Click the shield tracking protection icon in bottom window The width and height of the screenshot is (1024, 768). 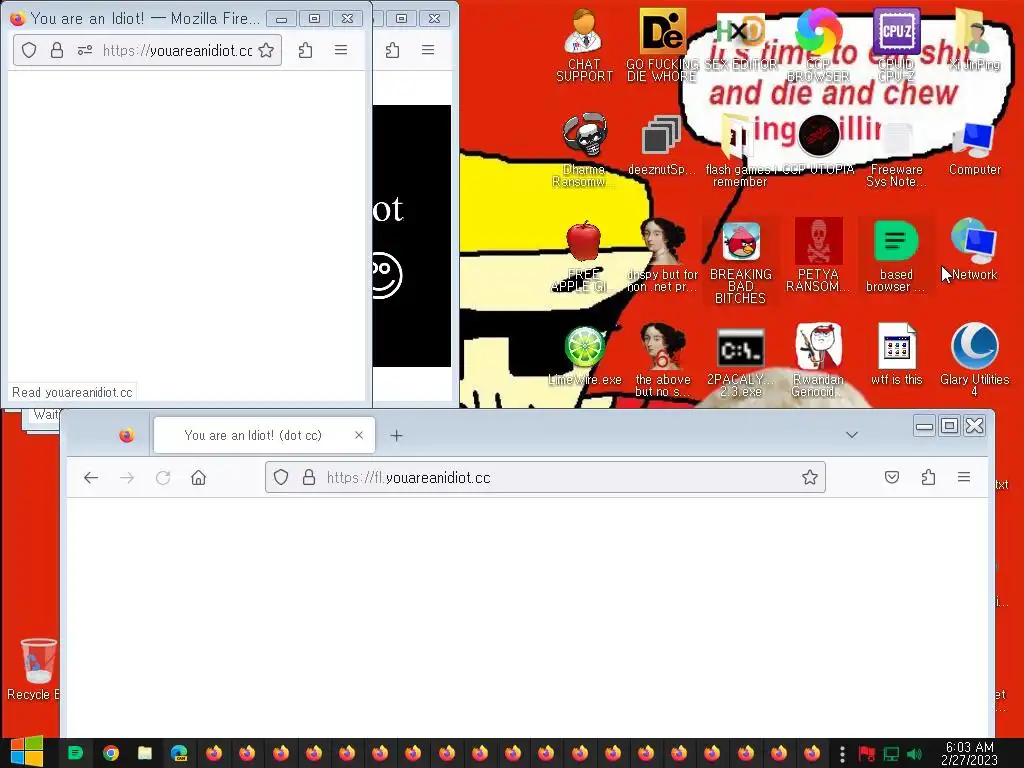click(281, 477)
